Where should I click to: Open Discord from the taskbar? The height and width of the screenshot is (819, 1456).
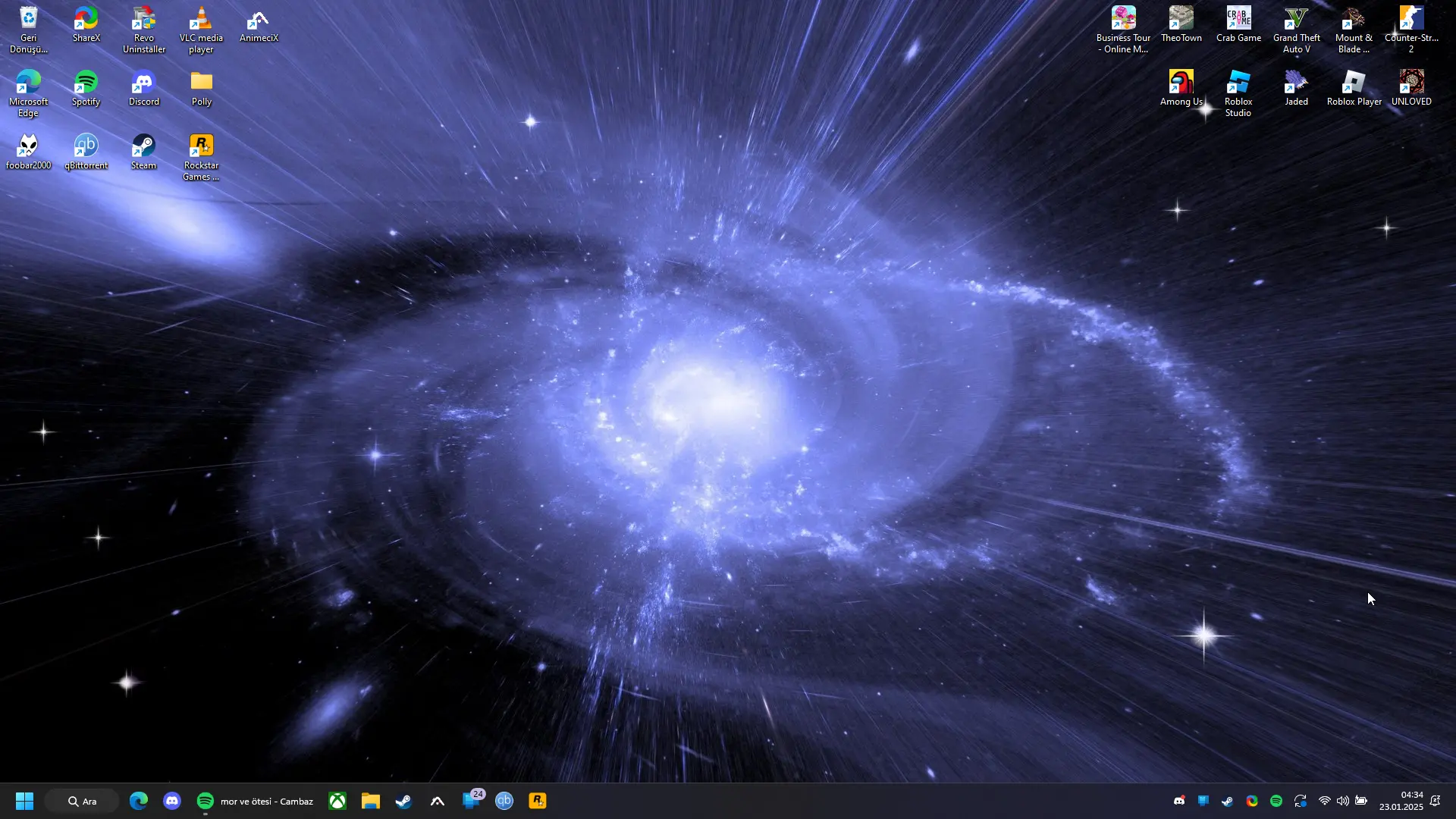172,801
